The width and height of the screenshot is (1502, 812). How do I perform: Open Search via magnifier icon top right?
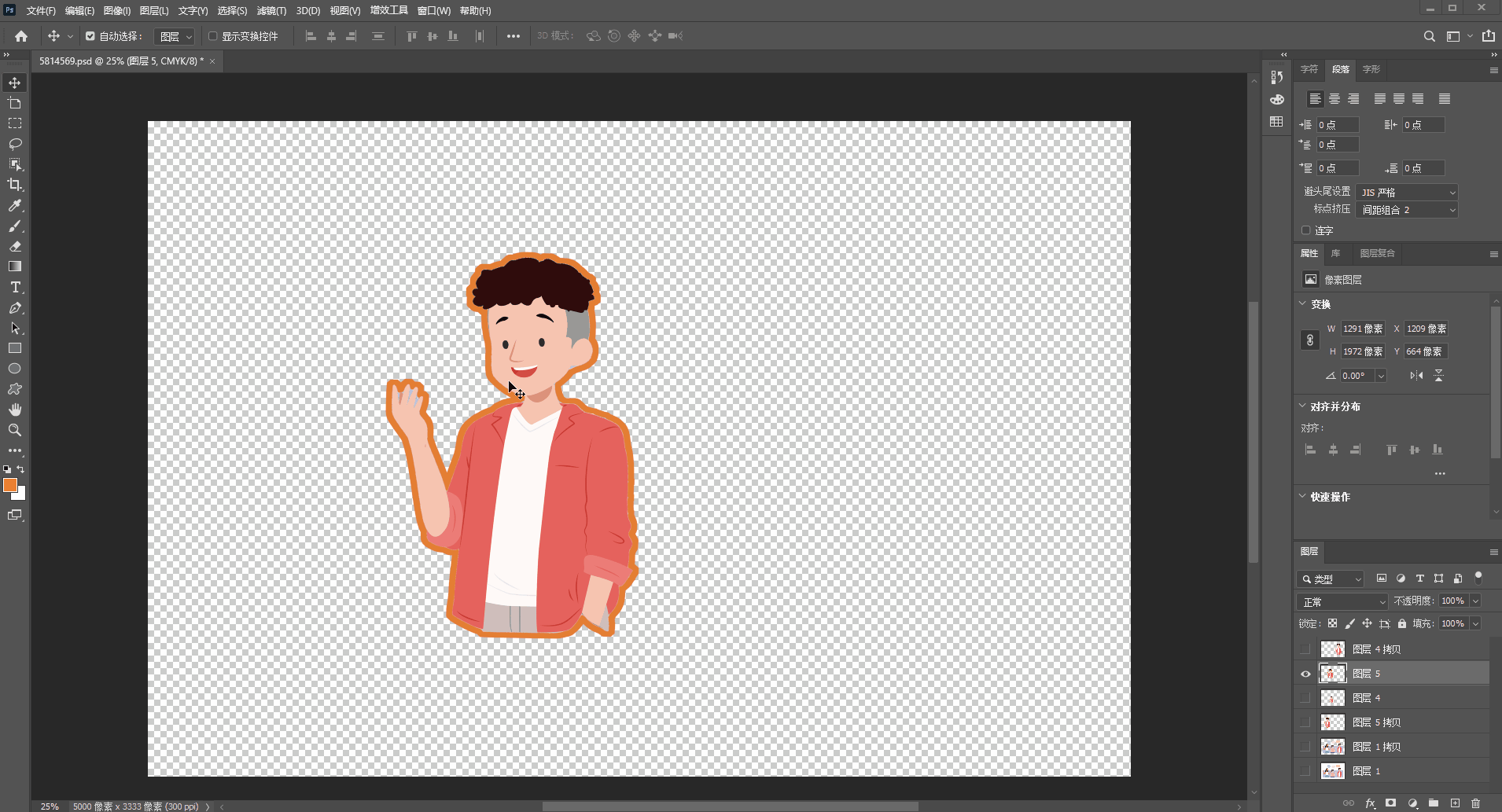coord(1430,36)
